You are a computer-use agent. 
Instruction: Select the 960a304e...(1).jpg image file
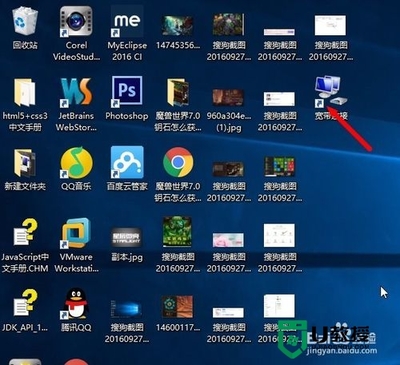coord(229,97)
